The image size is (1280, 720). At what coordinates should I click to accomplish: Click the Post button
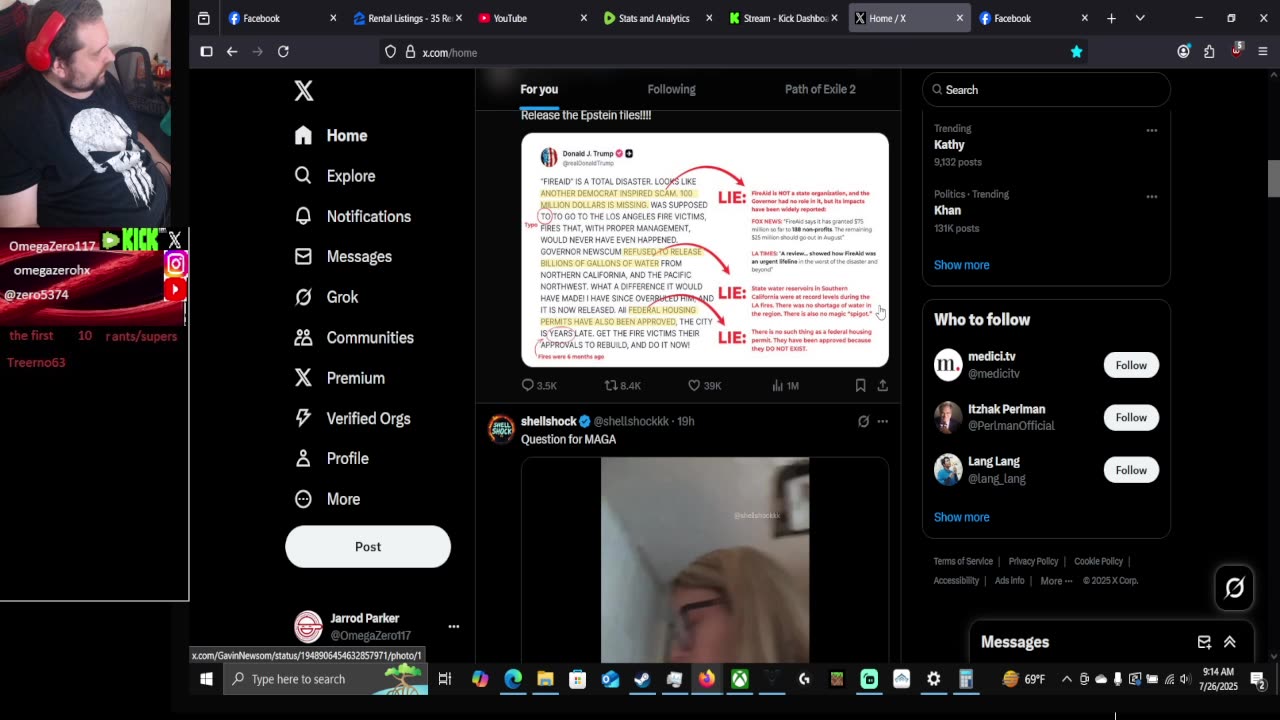tap(368, 547)
